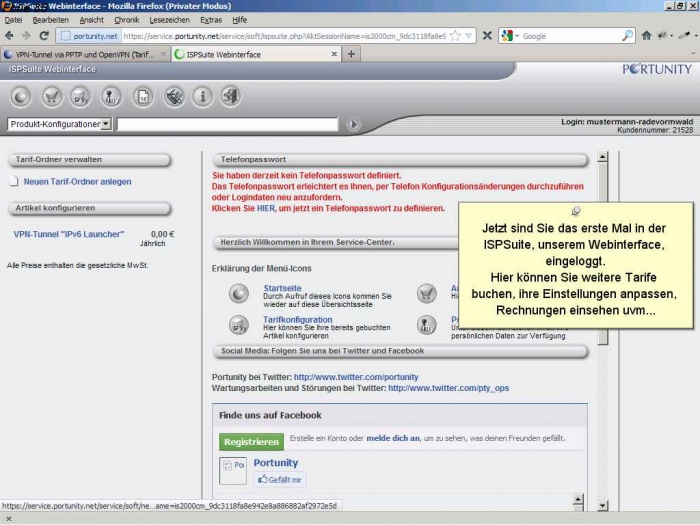This screenshot has height=525, width=700.
Task: Open the shopping cart icon in ISPSuite toolbar
Action: tap(51, 96)
